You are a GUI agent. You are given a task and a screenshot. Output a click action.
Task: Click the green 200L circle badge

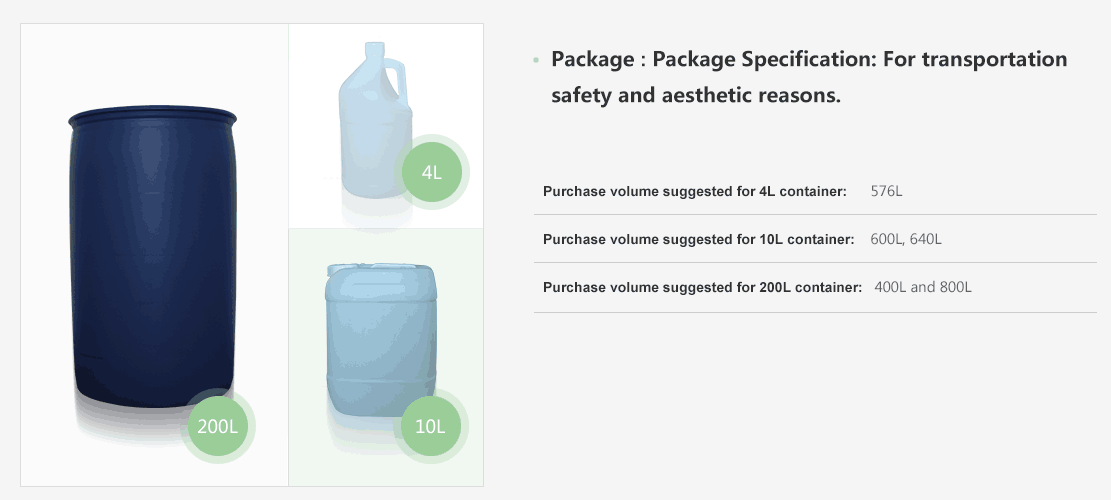pos(217,426)
